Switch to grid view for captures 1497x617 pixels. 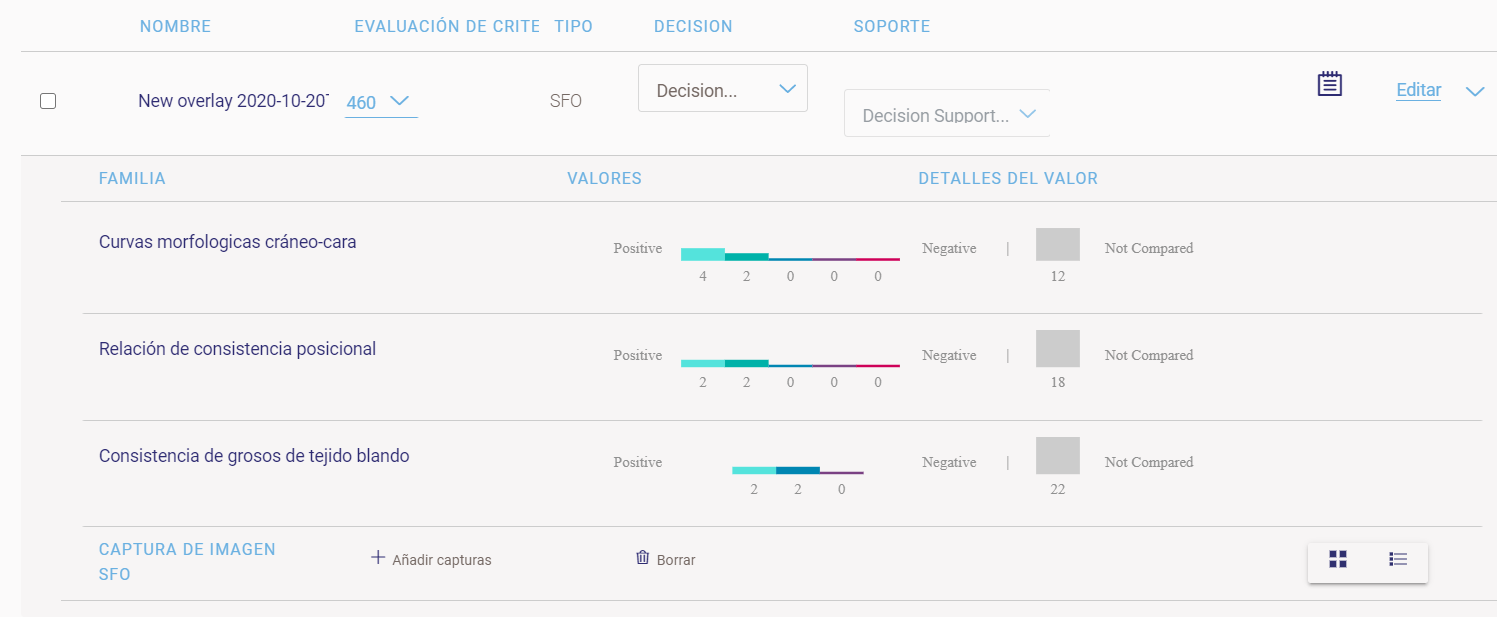coord(1338,559)
